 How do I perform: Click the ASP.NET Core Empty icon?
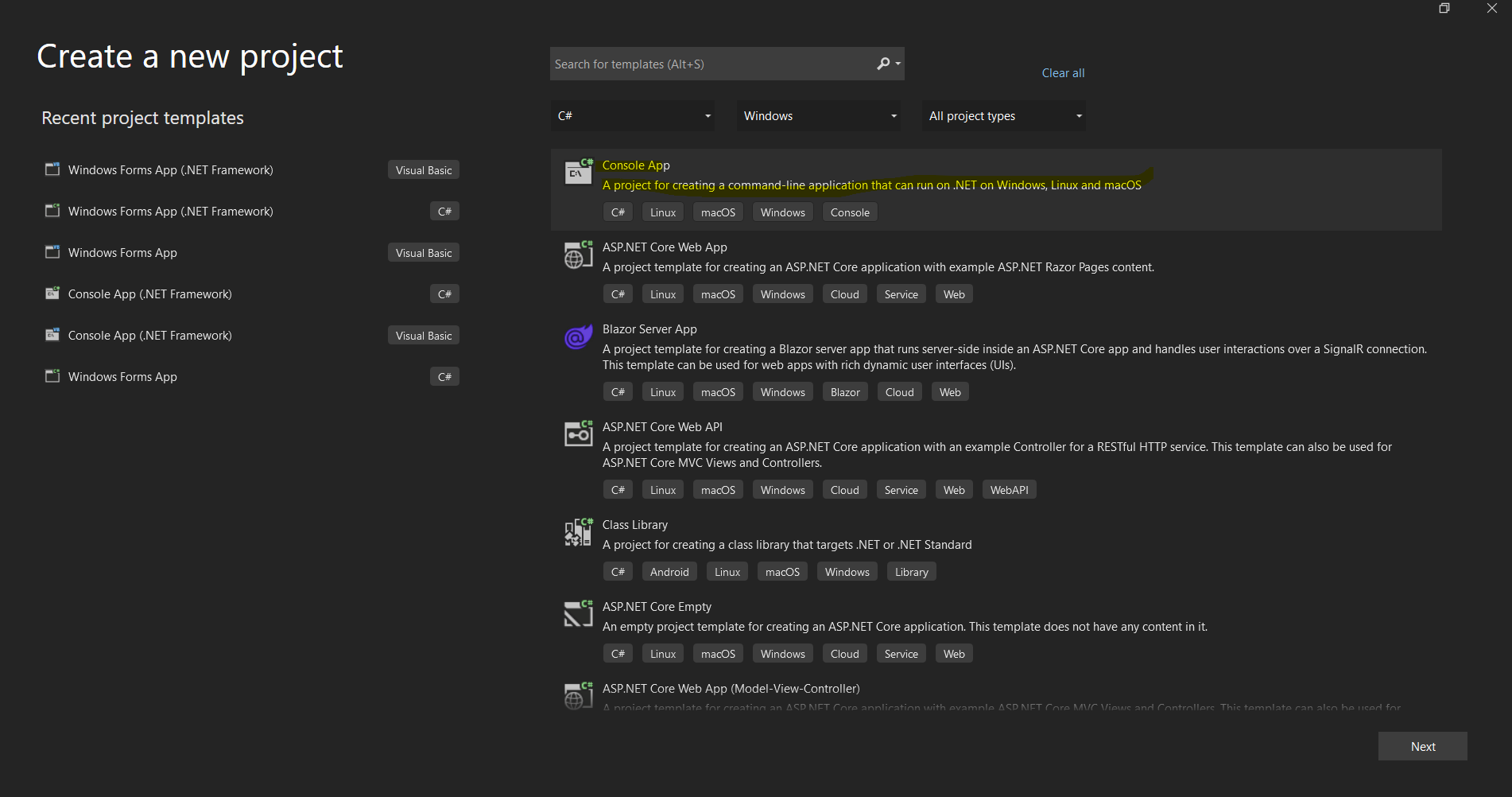[x=578, y=614]
